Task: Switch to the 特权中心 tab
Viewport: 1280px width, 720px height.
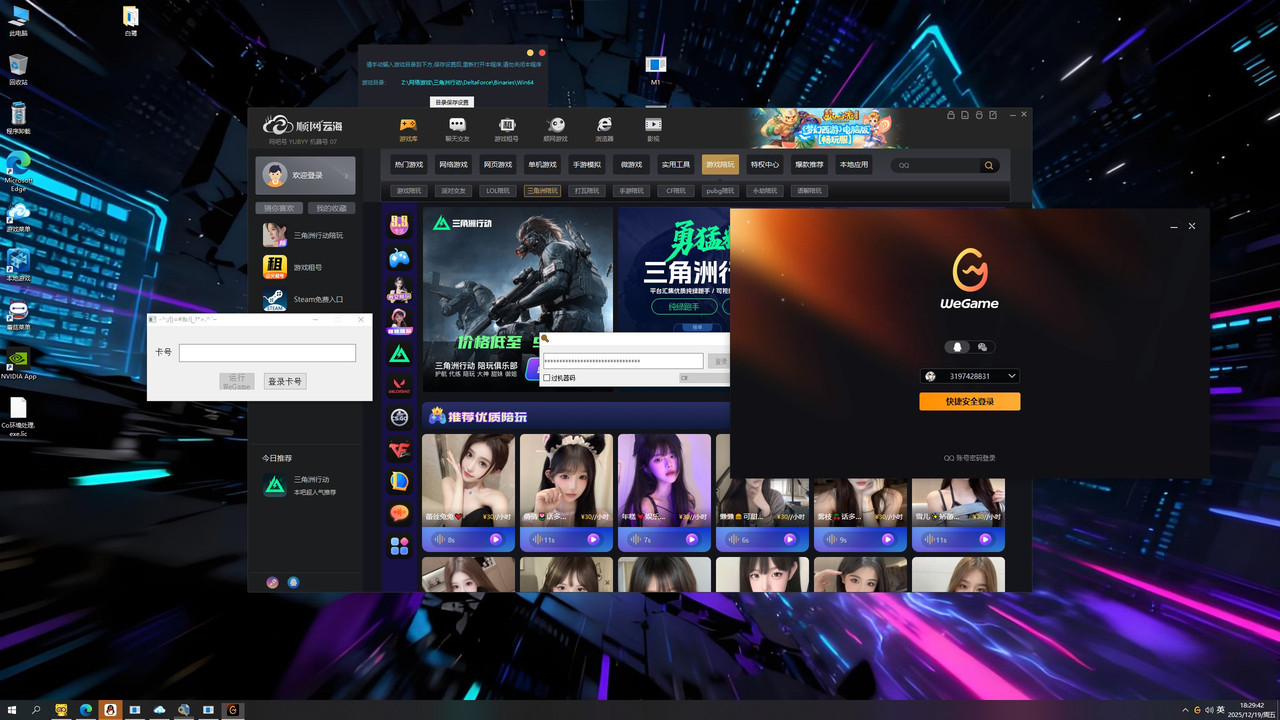Action: pos(764,165)
